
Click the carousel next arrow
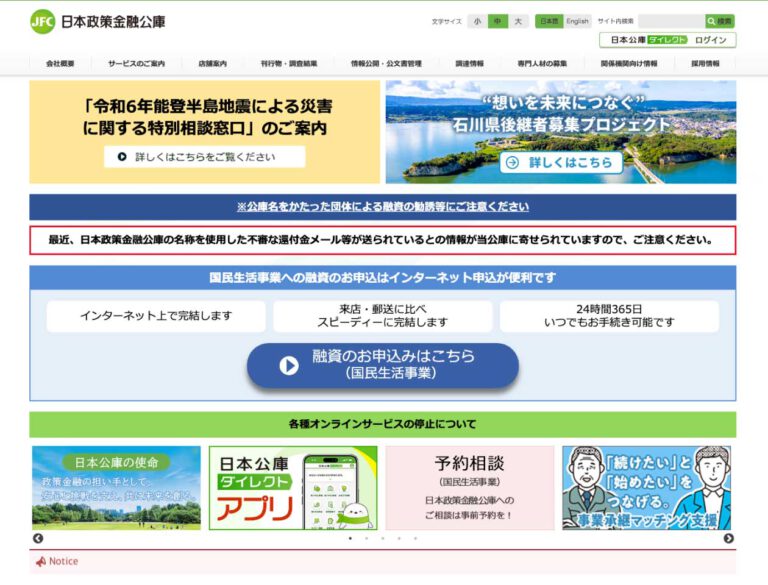pos(729,538)
